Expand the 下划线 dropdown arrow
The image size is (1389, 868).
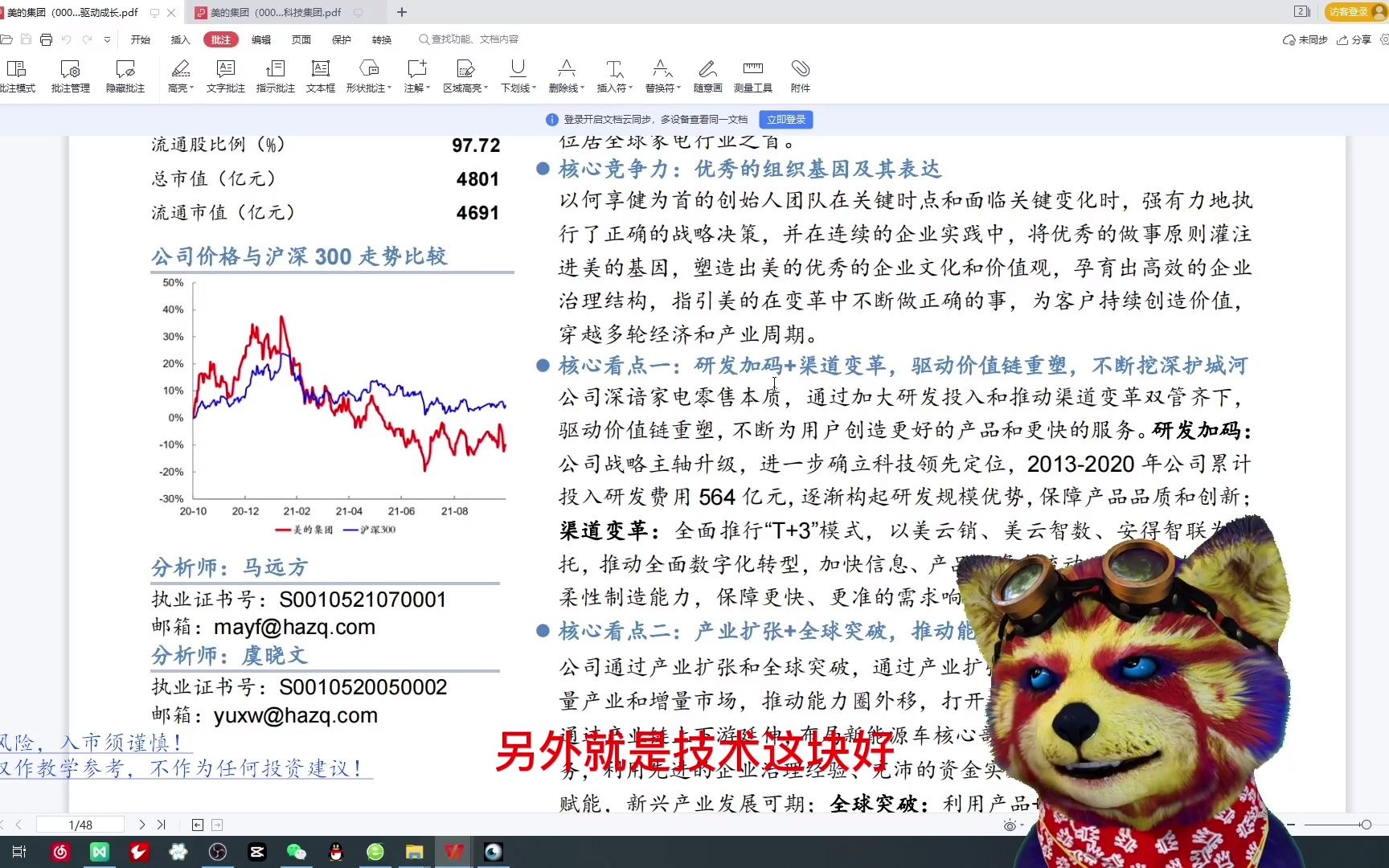pos(534,88)
